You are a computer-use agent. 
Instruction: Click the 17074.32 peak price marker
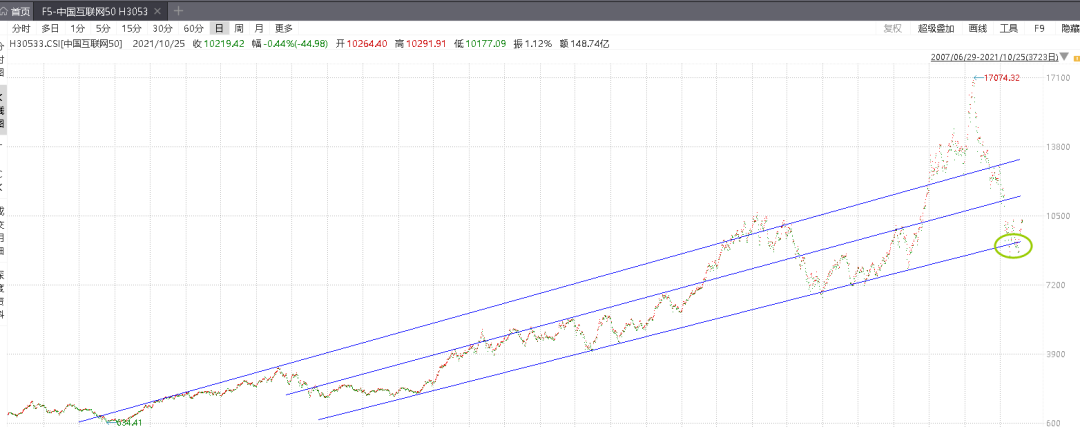point(1001,78)
